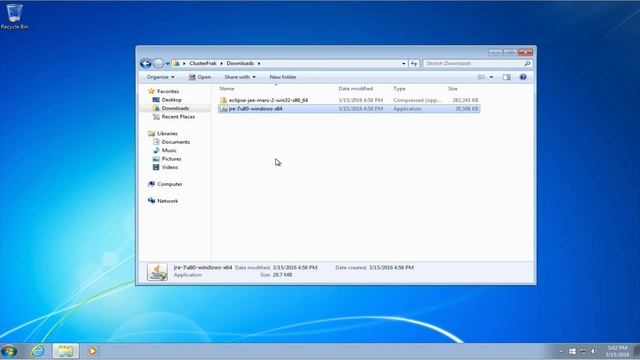Expand the view options dropdown arrow
This screenshot has height=360, width=640.
(x=491, y=77)
